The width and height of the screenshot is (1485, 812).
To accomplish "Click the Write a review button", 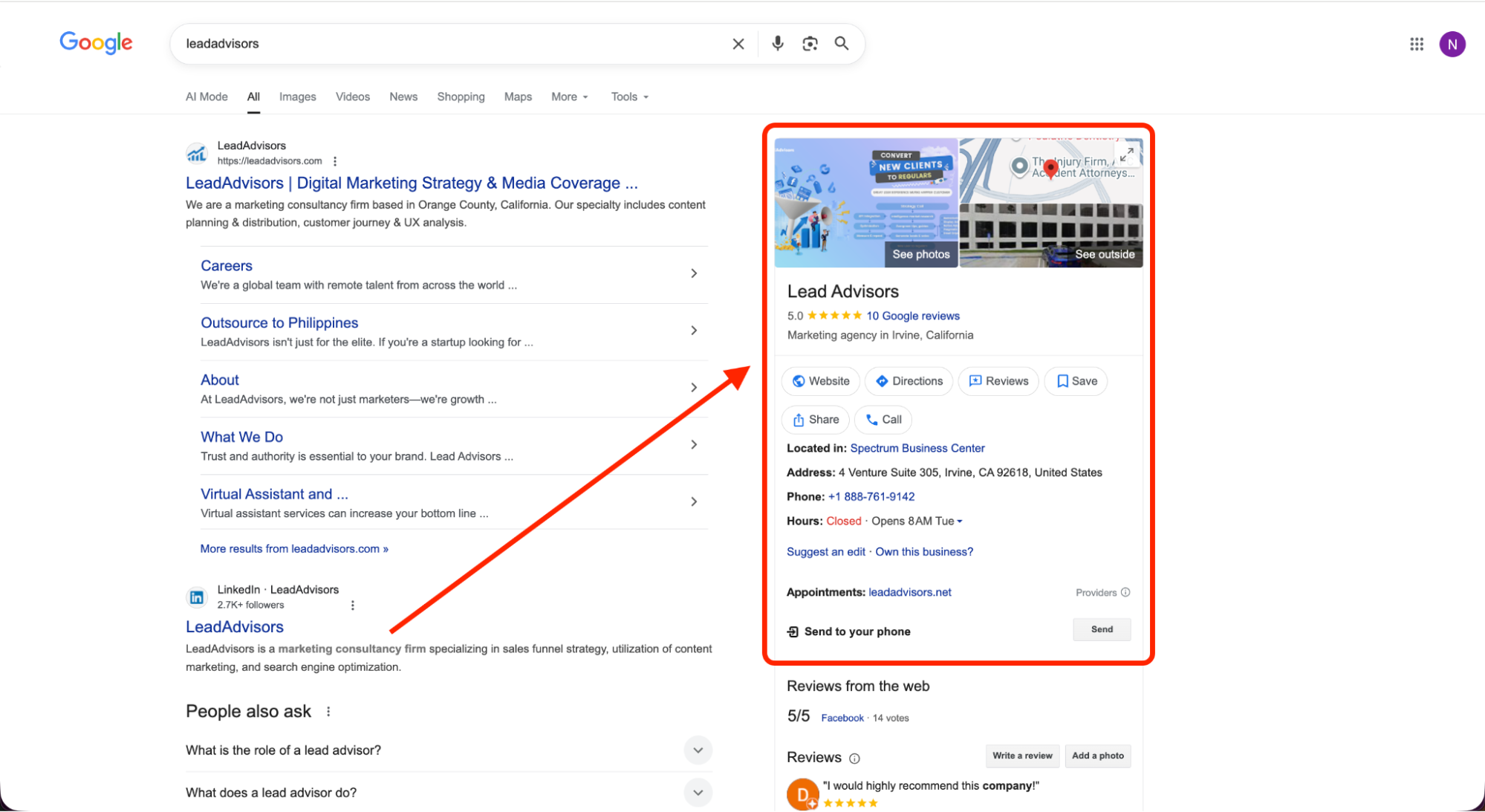I will [1022, 756].
